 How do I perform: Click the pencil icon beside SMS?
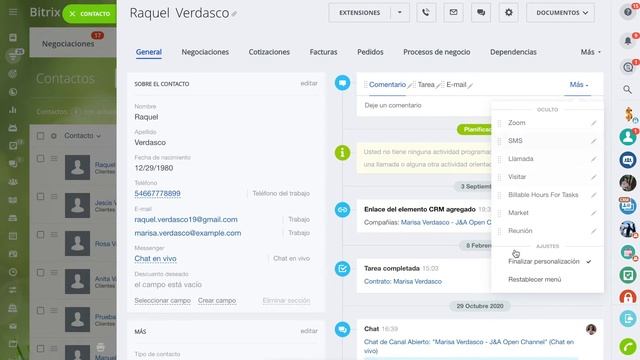point(593,141)
